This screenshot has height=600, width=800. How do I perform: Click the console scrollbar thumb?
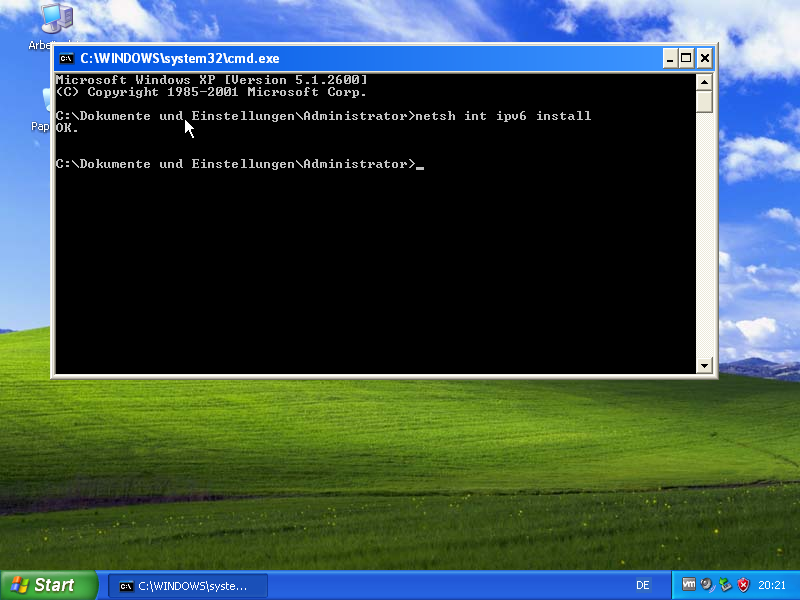tap(704, 102)
